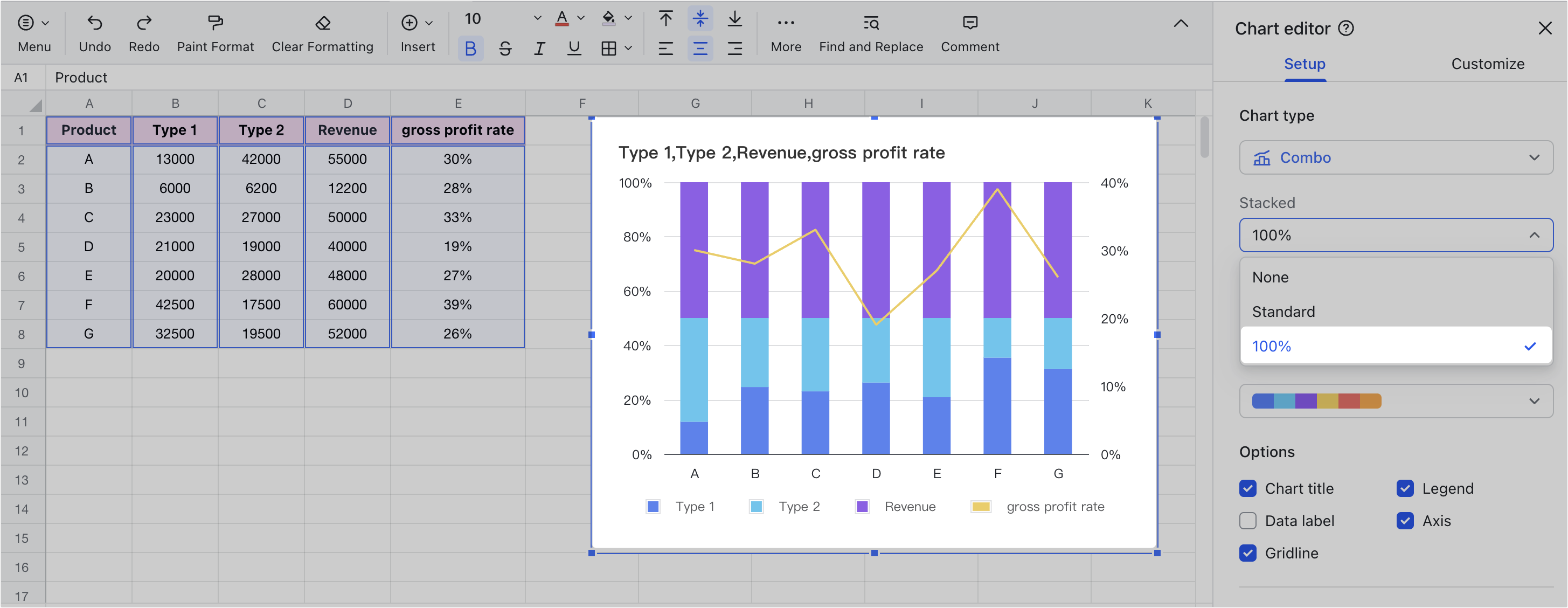This screenshot has width=1568, height=608.
Task: Uncheck the Axis option
Action: click(1404, 520)
